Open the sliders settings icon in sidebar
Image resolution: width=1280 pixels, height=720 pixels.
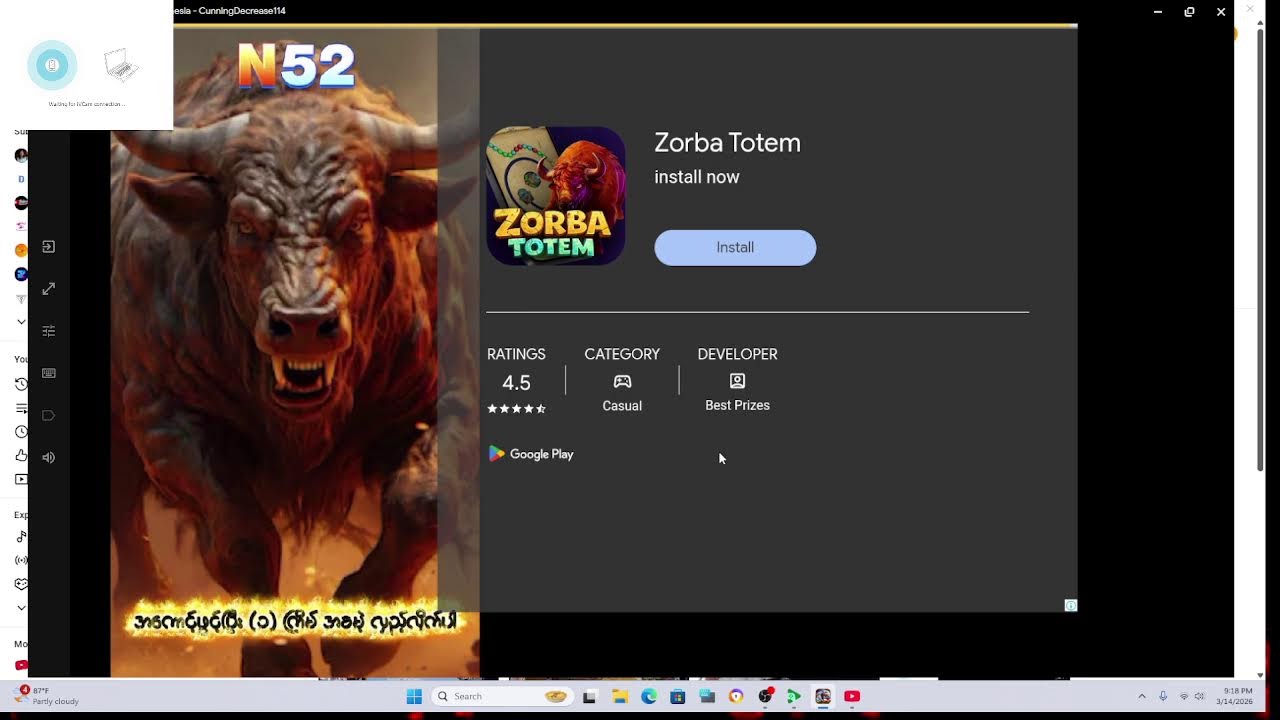[x=48, y=331]
